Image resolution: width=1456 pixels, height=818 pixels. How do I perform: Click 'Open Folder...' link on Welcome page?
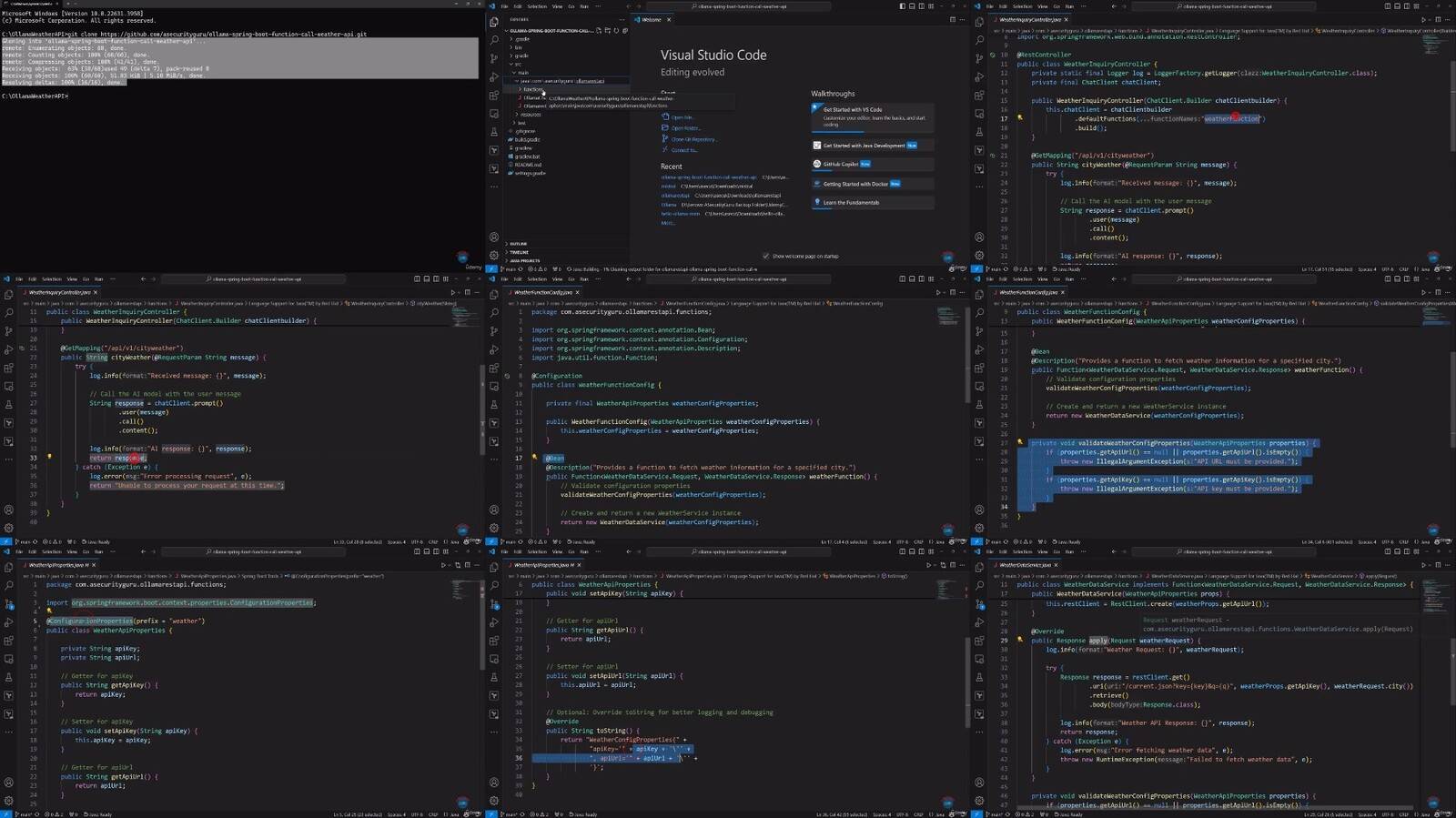click(x=685, y=128)
